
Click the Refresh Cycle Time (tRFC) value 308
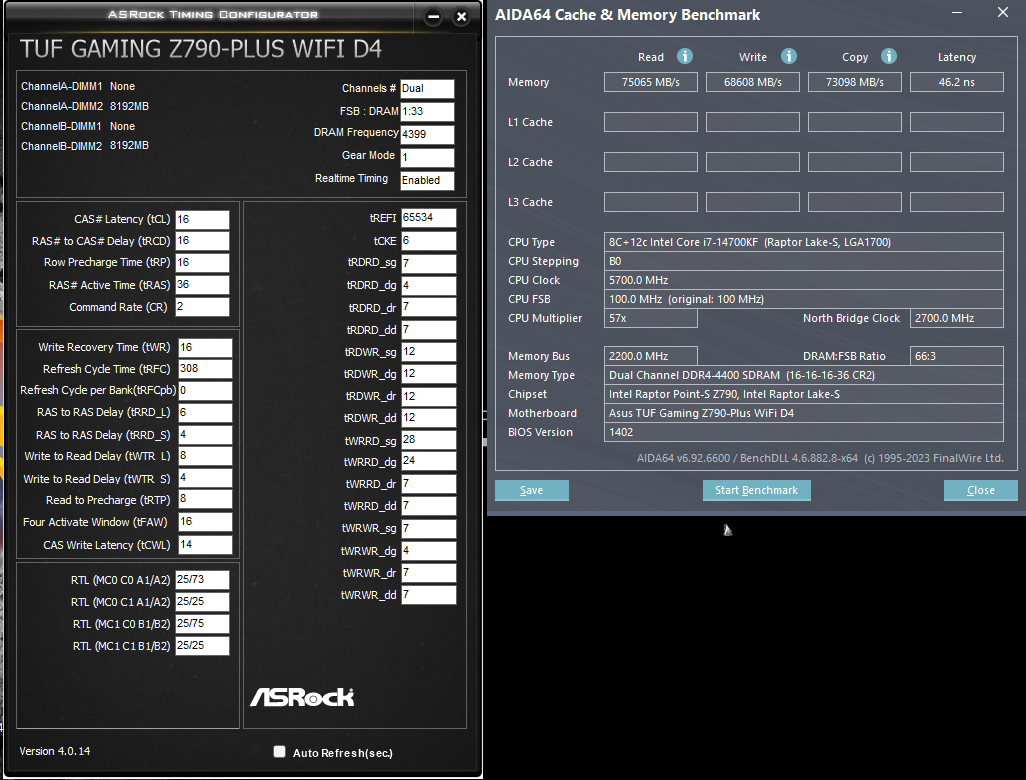pyautogui.click(x=205, y=368)
